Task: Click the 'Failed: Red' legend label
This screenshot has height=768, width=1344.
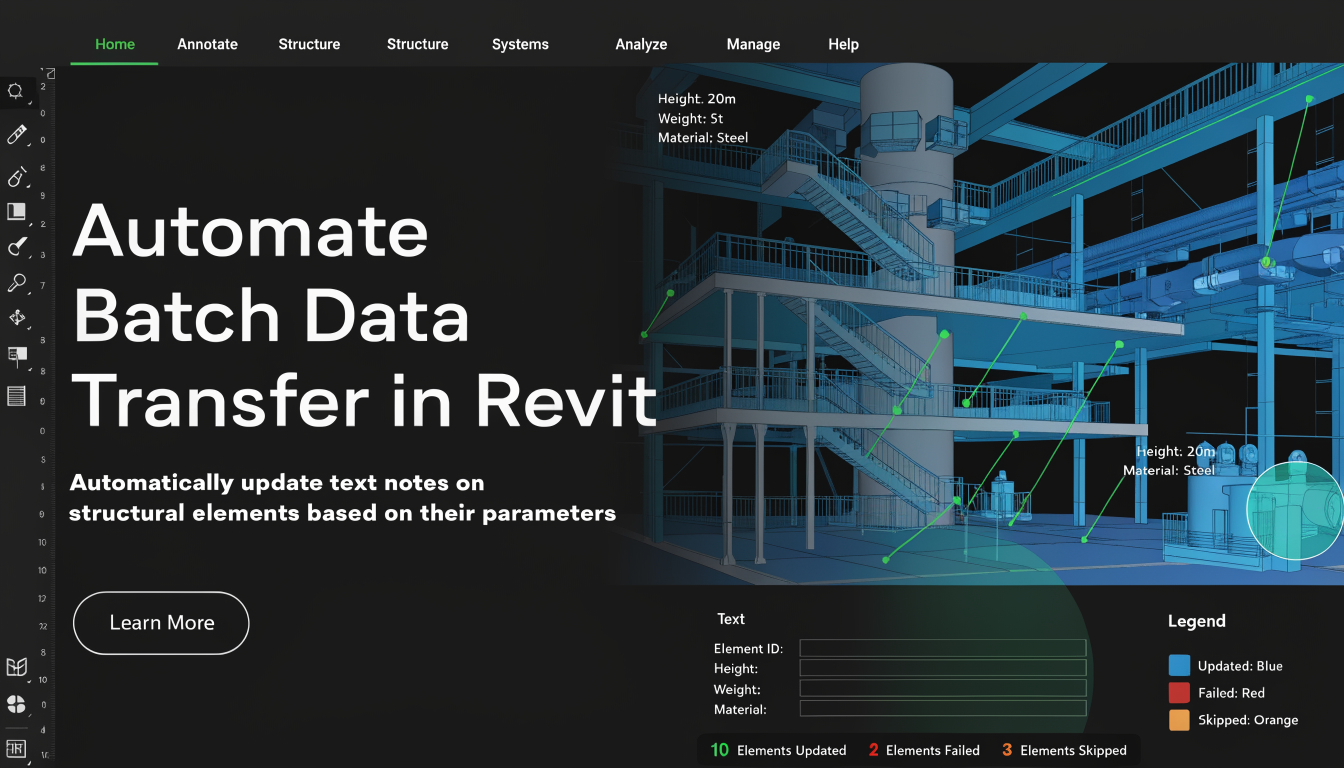Action: (x=1231, y=693)
